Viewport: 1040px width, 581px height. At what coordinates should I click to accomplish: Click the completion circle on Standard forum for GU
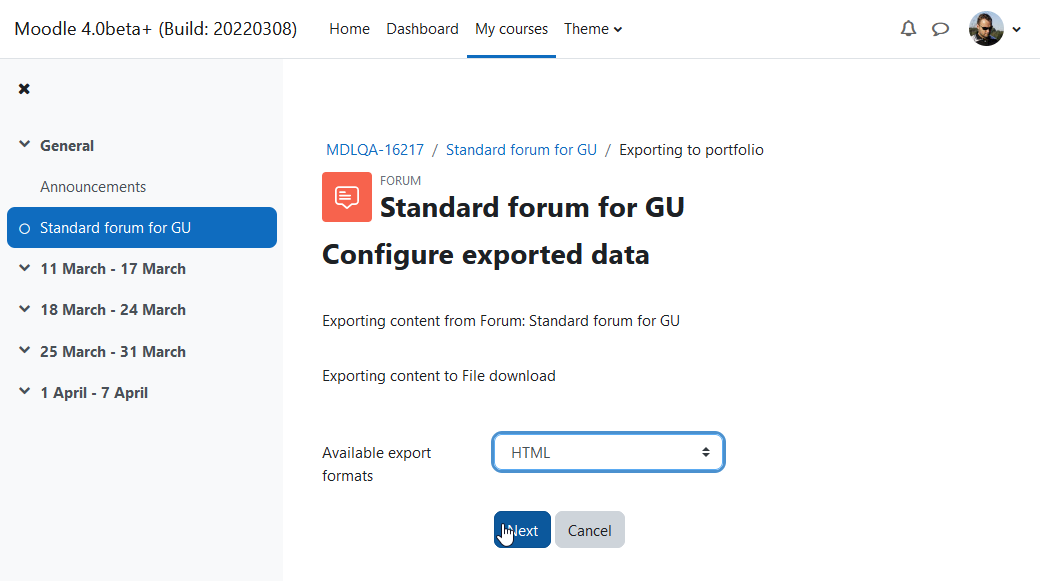(25, 228)
